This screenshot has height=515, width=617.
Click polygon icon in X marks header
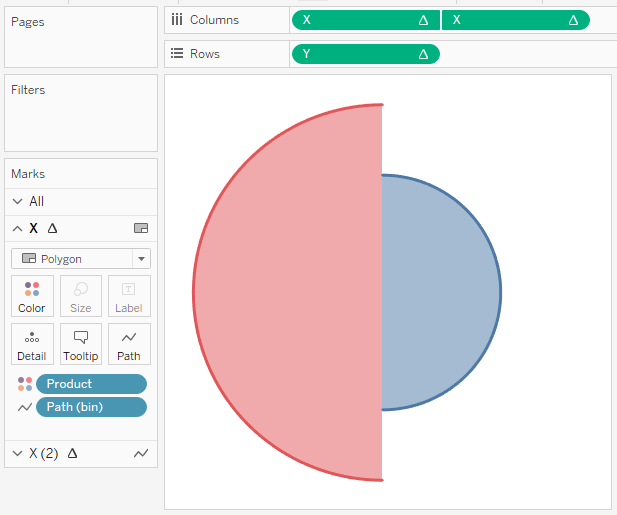[141, 228]
